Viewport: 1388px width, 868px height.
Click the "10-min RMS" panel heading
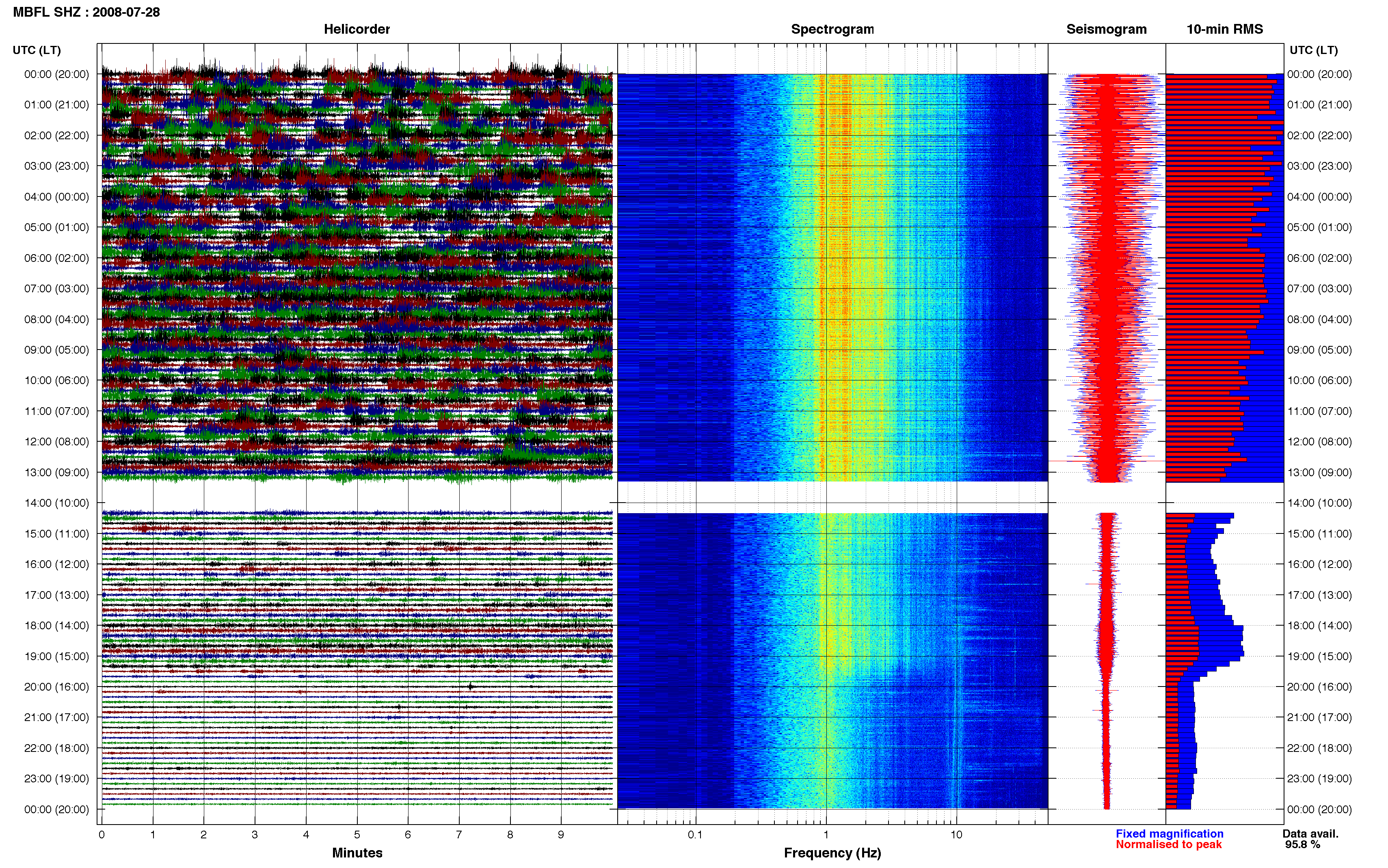point(1224,29)
